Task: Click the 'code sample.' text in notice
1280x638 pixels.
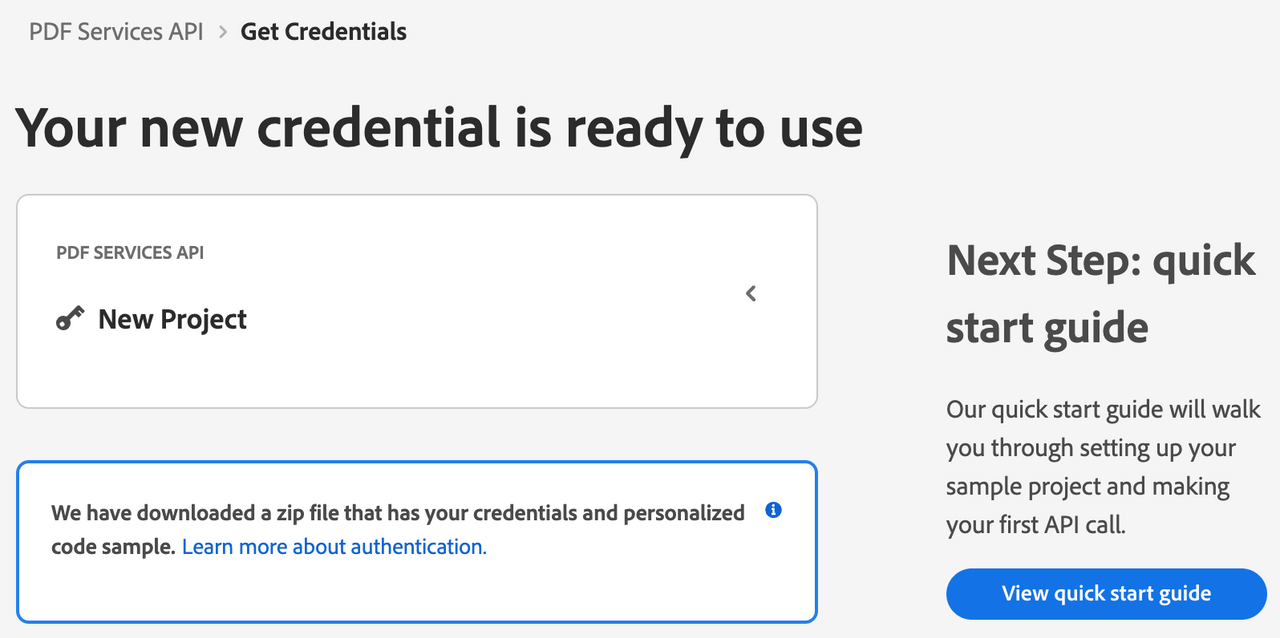Action: click(114, 546)
